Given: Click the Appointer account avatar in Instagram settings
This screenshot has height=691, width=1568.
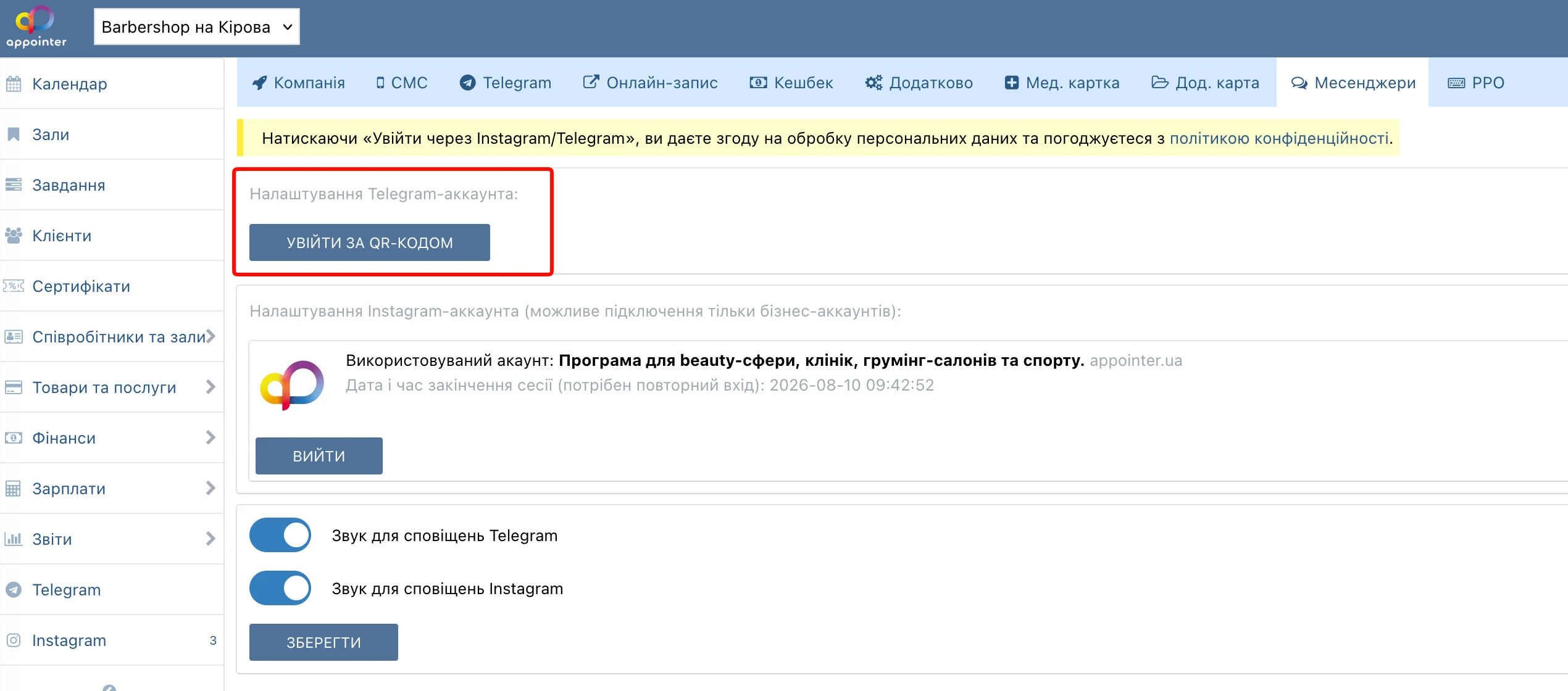Looking at the screenshot, I should 292,385.
